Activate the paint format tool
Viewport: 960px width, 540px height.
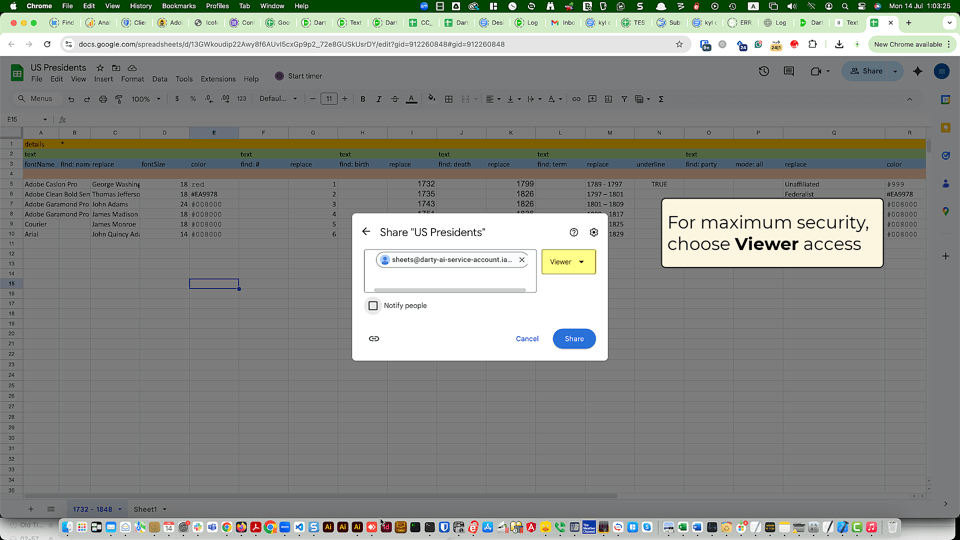tap(119, 99)
